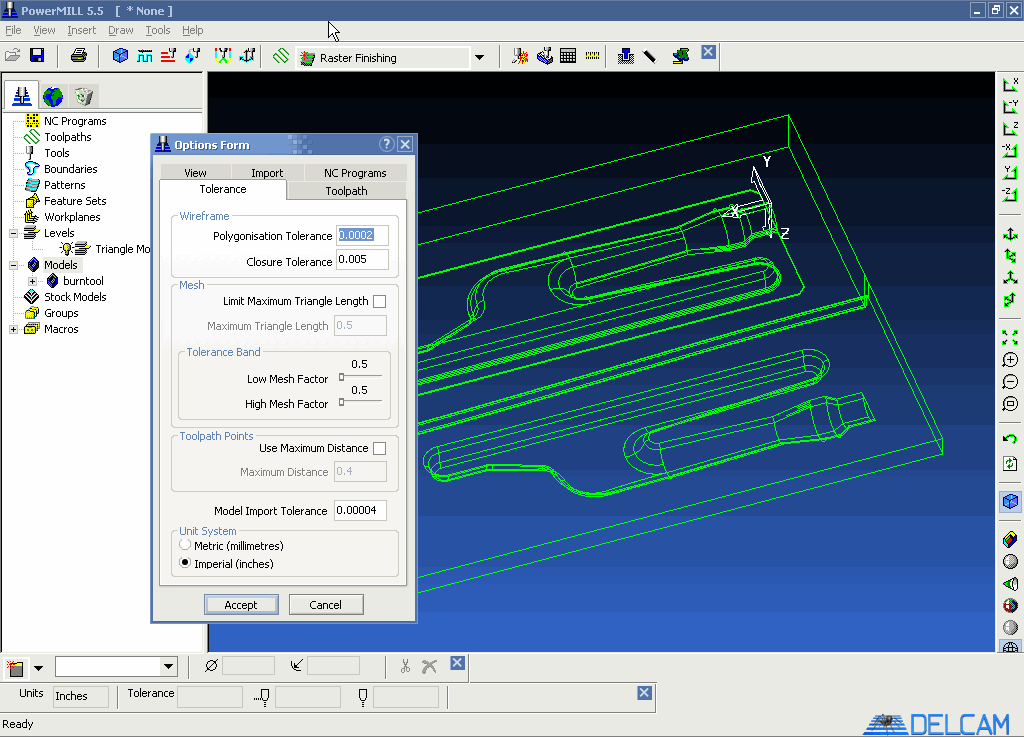This screenshot has height=738, width=1024.
Task: Toggle the block display cube icon
Action: [1010, 502]
